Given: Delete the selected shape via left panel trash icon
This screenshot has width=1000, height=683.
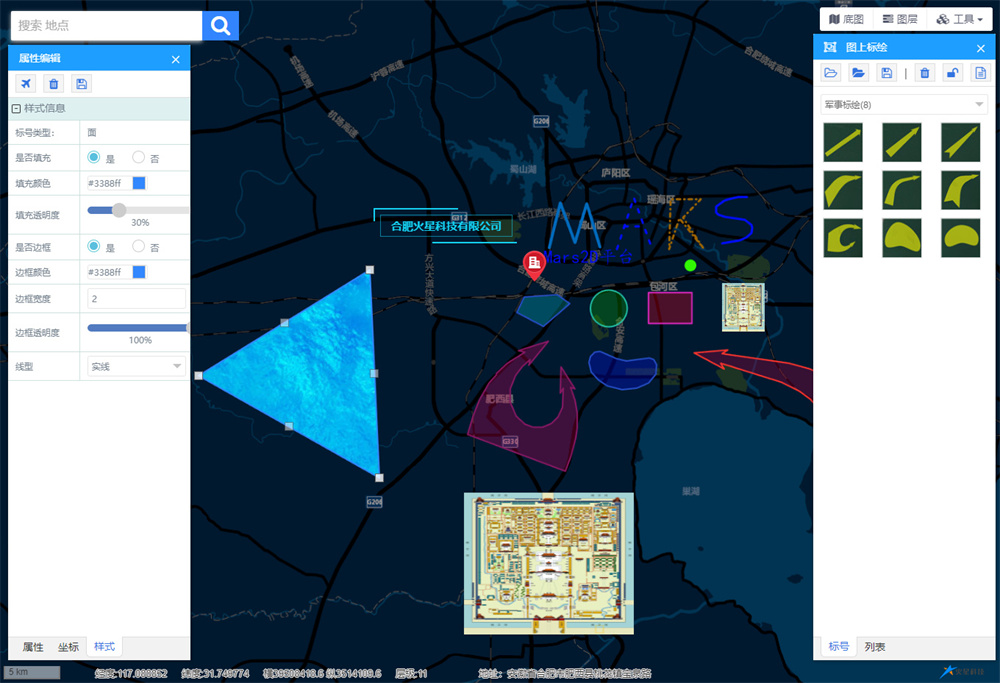Looking at the screenshot, I should (53, 84).
